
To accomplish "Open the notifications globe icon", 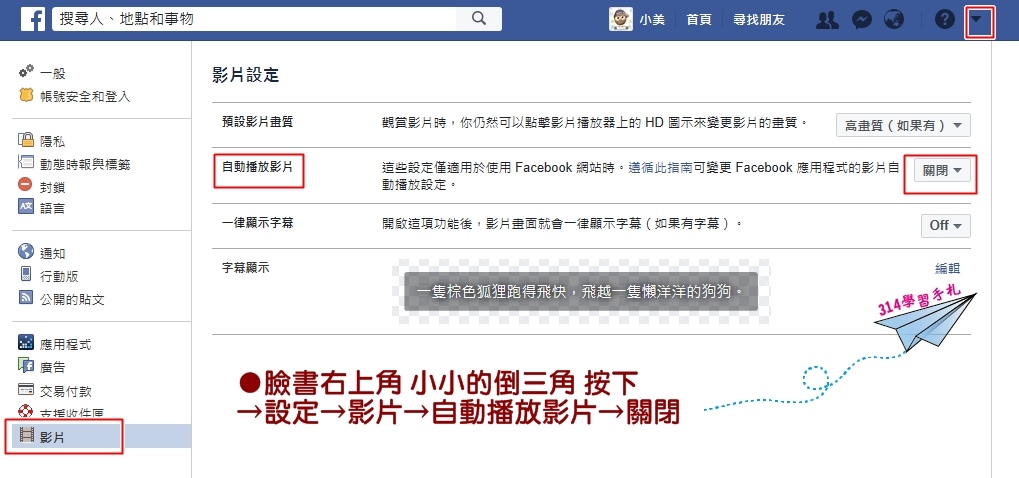I will pos(895,19).
